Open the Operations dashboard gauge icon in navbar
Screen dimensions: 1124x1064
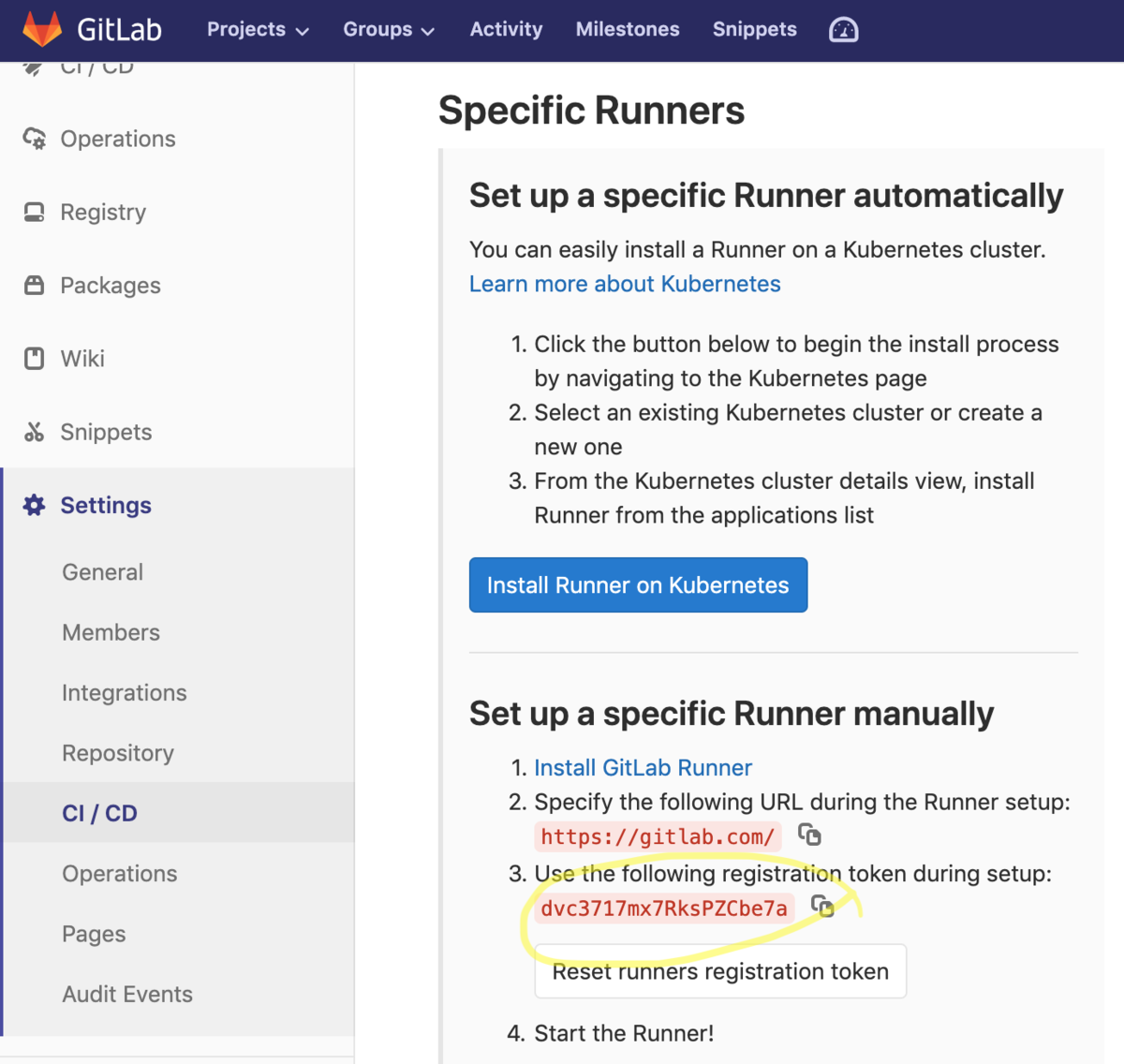(x=842, y=29)
